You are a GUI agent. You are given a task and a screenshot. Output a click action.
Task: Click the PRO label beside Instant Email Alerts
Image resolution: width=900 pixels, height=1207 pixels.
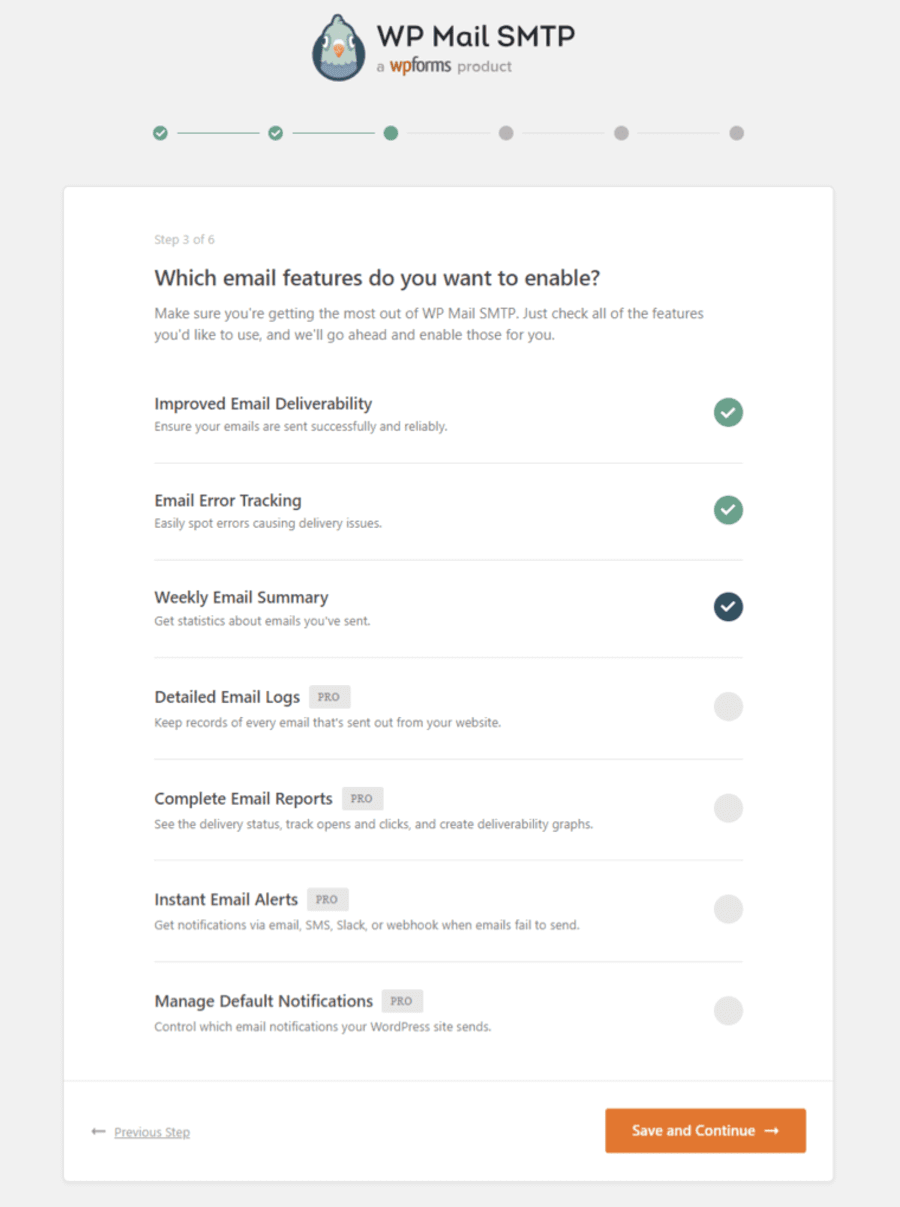326,899
